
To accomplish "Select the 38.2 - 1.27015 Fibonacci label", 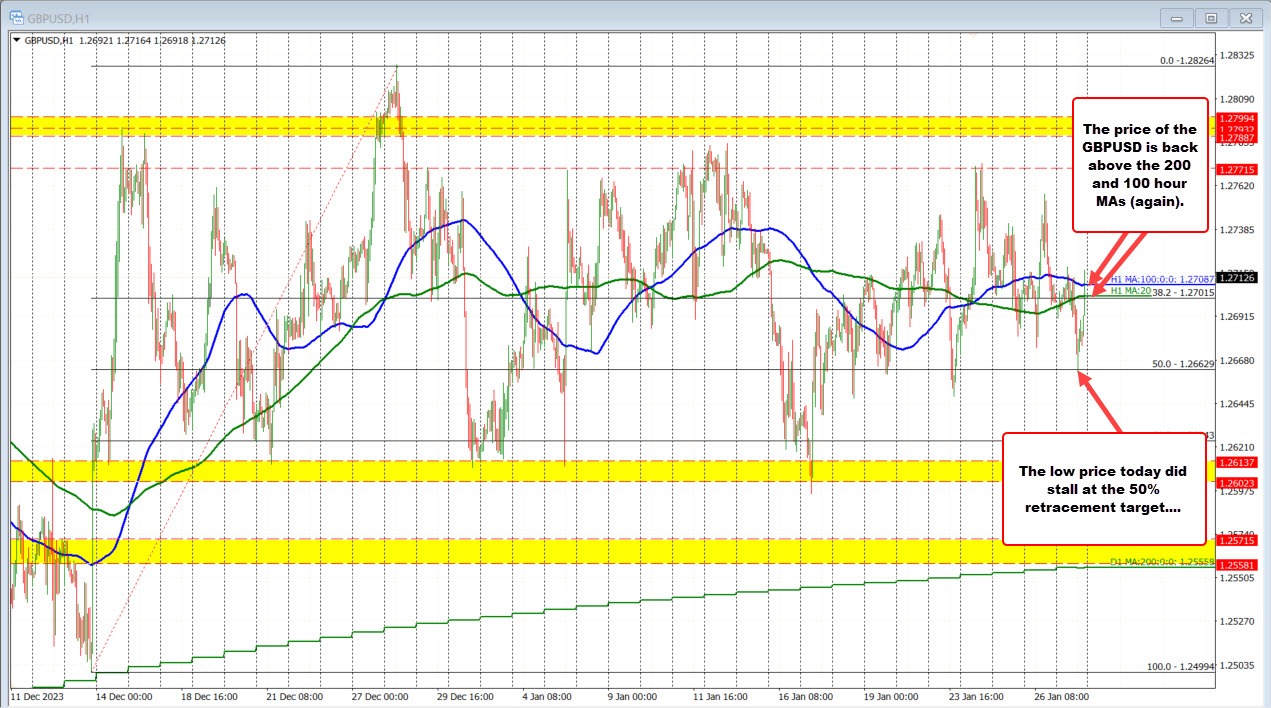I will point(1183,292).
